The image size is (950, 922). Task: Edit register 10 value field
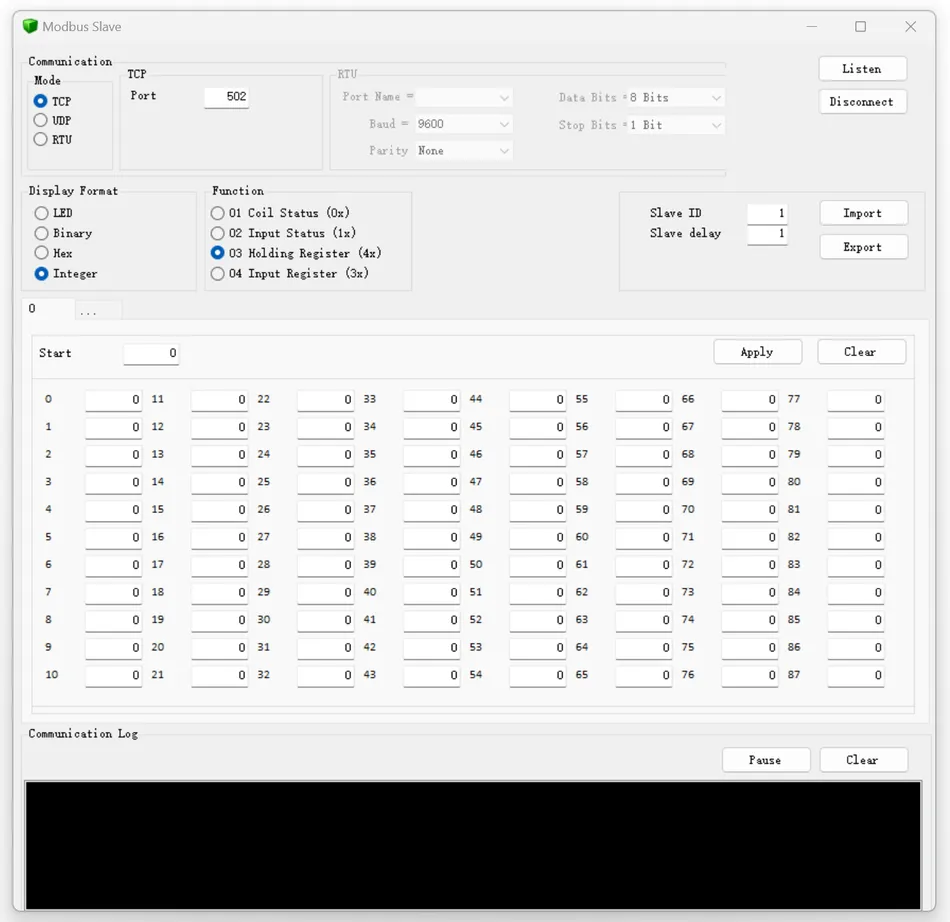pyautogui.click(x=113, y=675)
